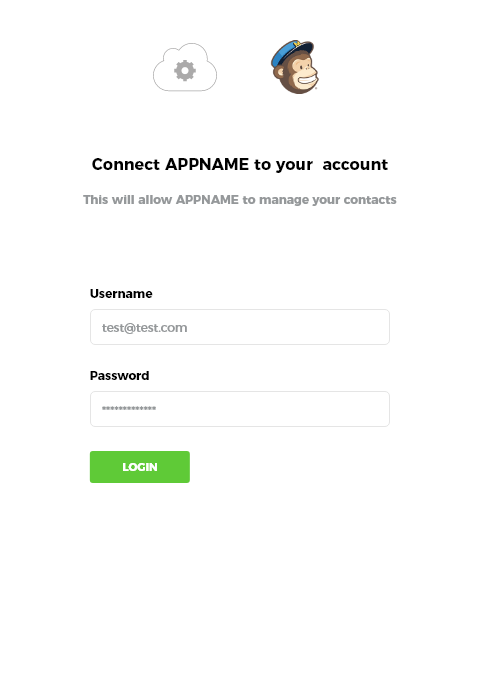Click the Mailchimp monkey logo
This screenshot has width=480, height=680.
(295, 67)
